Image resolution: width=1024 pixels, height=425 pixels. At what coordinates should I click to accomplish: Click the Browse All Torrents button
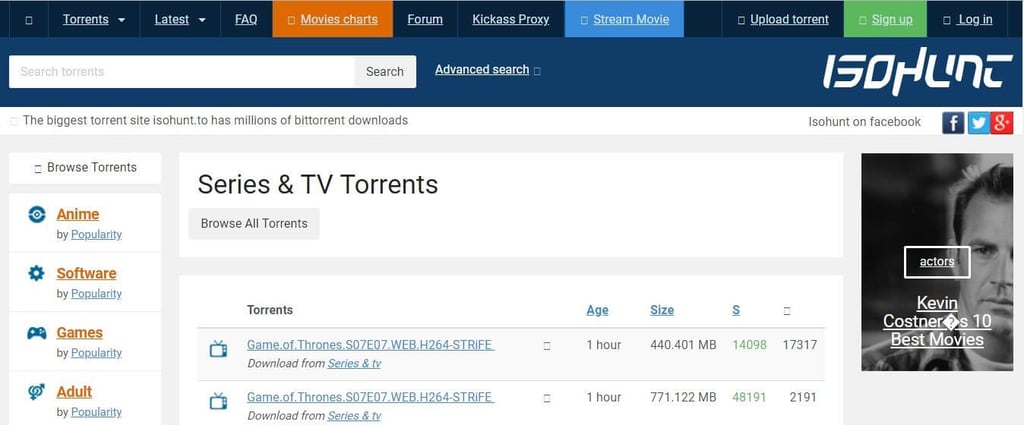pos(254,223)
